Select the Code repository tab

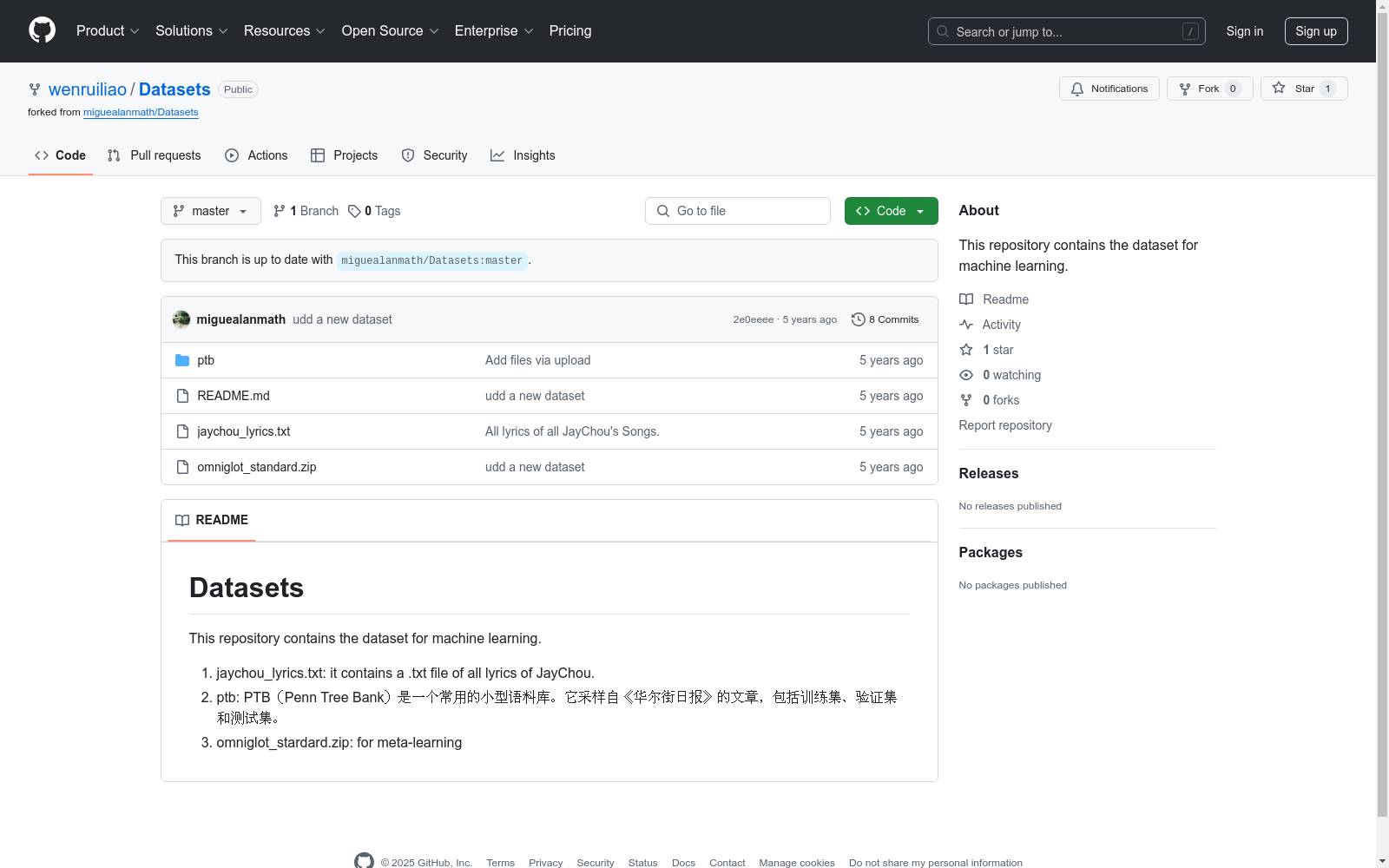point(61,155)
